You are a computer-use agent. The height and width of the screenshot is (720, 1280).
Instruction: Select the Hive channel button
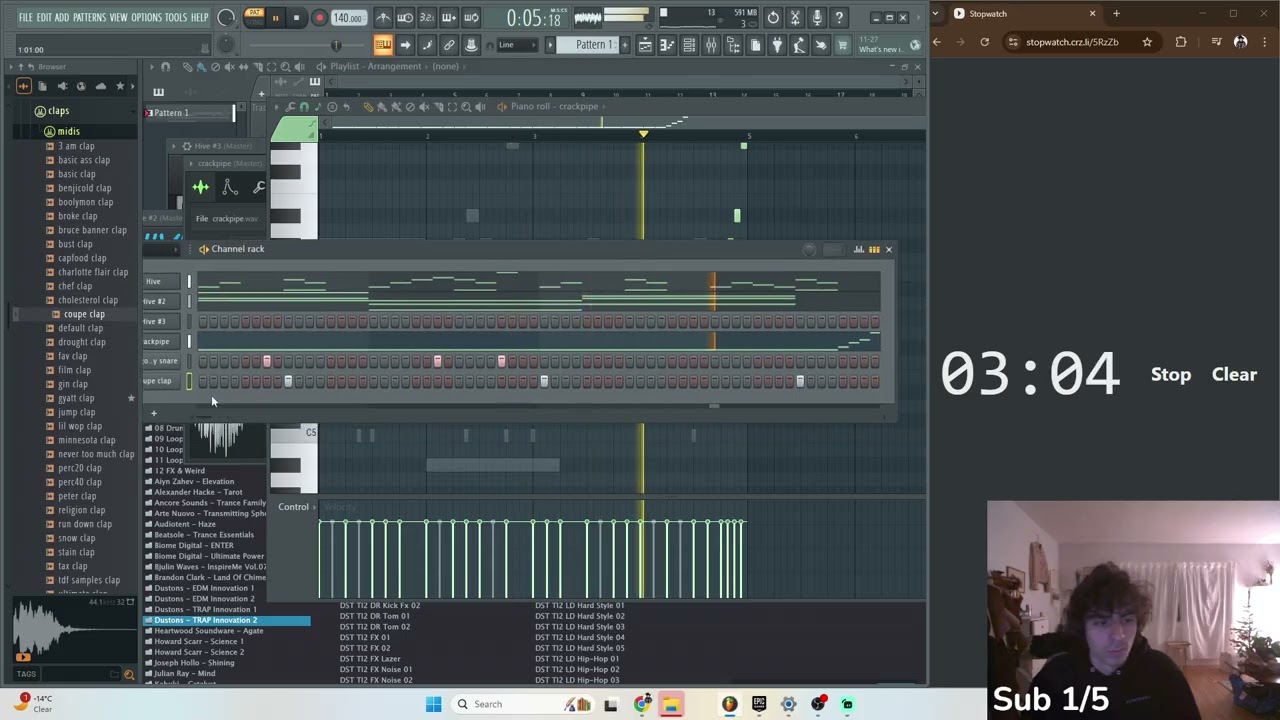[x=159, y=281]
